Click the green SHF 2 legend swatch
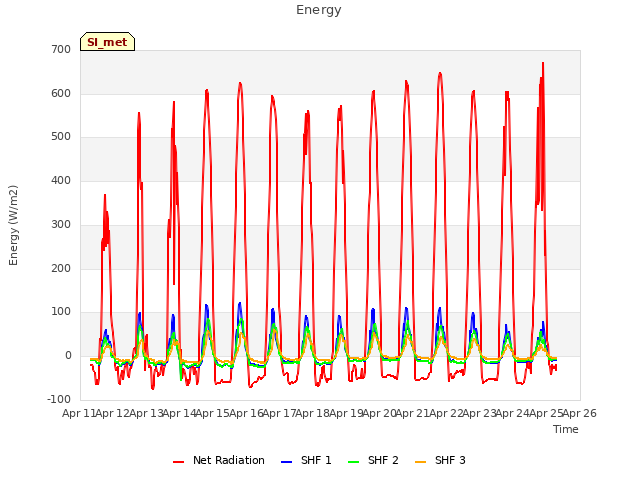640x480 pixels. 353,461
